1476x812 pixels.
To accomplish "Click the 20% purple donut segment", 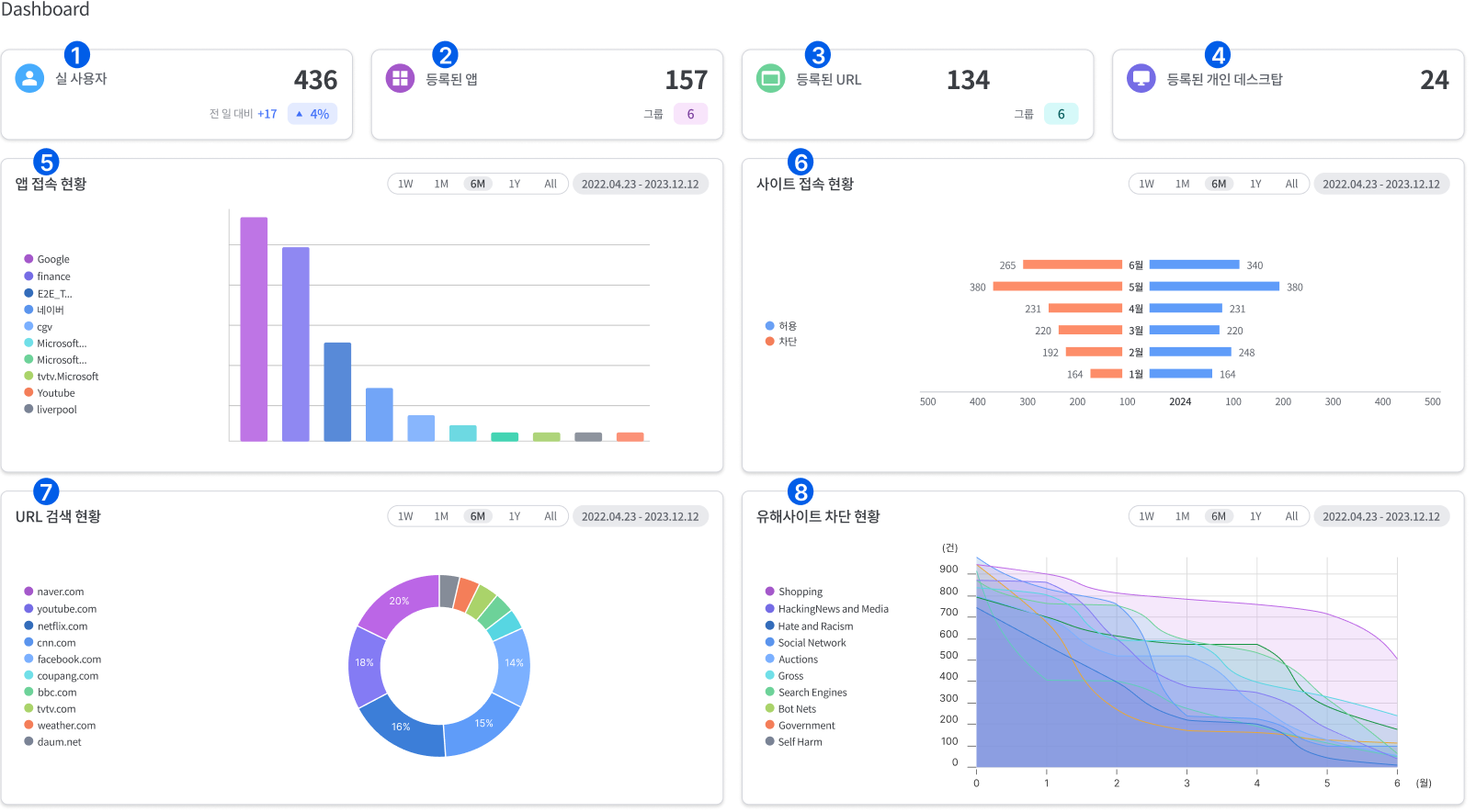I will (399, 601).
